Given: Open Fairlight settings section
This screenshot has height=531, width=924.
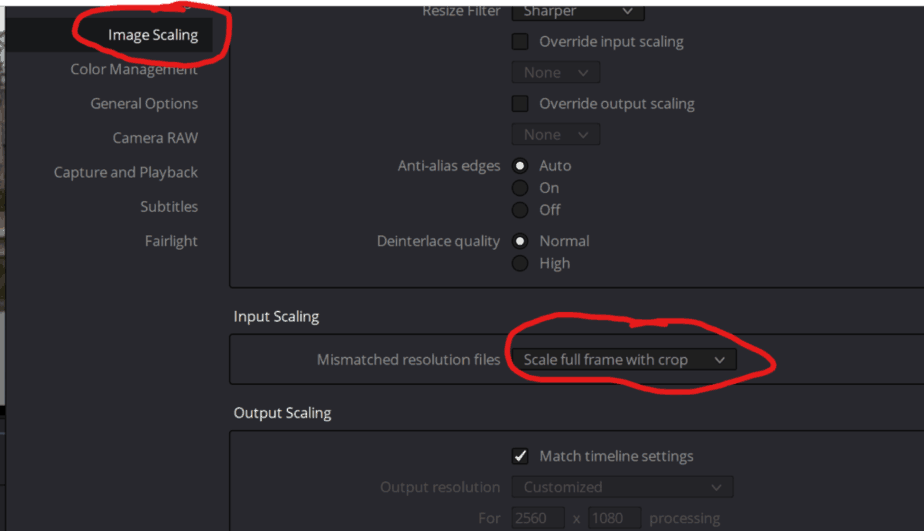Looking at the screenshot, I should pyautogui.click(x=171, y=241).
